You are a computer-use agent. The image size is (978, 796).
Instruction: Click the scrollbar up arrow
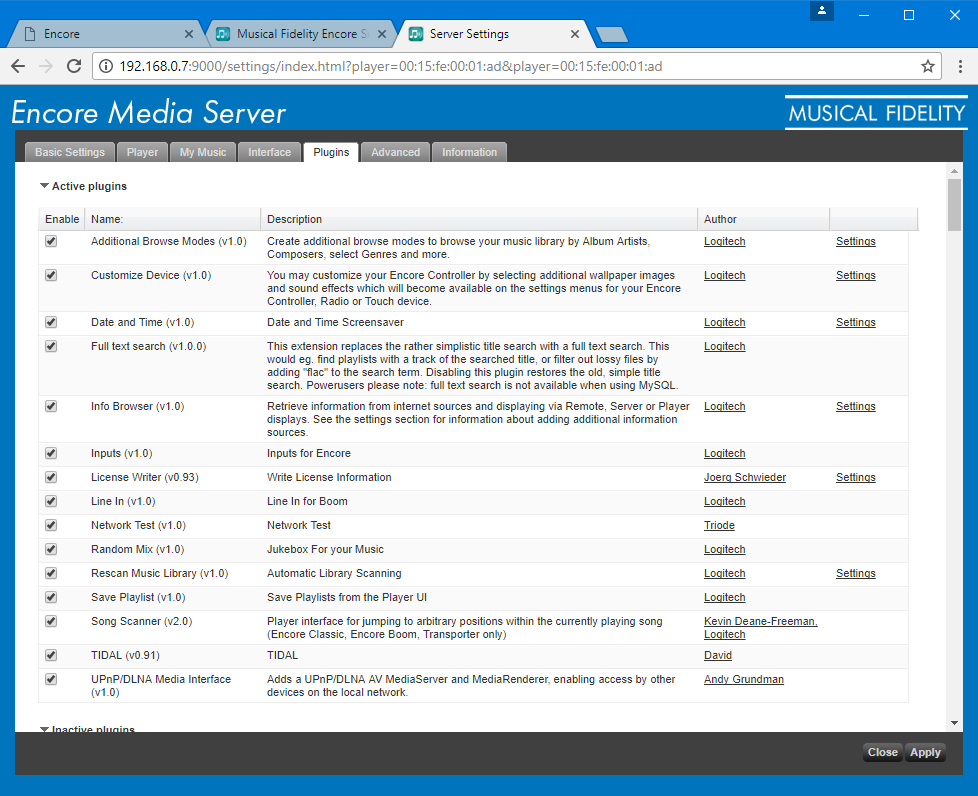(954, 171)
